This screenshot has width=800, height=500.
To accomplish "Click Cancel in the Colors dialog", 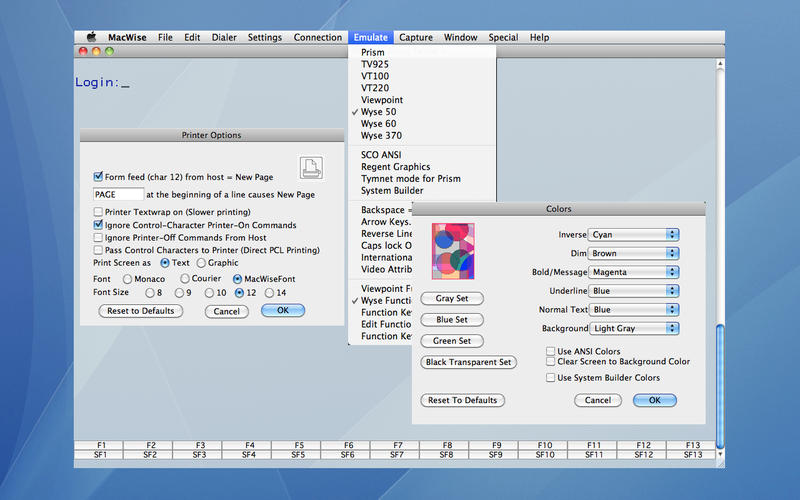I will click(x=598, y=401).
